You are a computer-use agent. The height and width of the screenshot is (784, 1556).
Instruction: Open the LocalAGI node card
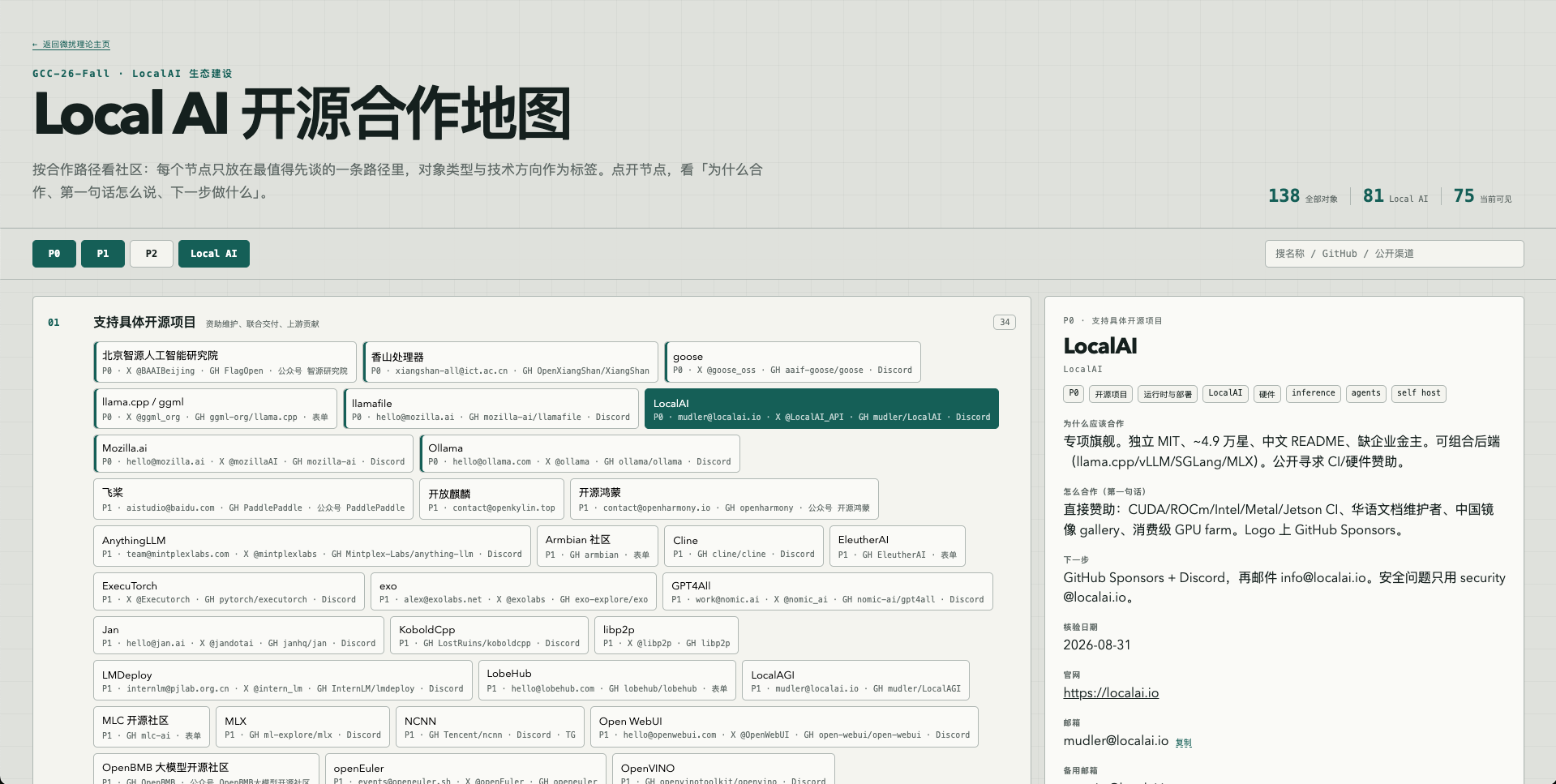(855, 680)
